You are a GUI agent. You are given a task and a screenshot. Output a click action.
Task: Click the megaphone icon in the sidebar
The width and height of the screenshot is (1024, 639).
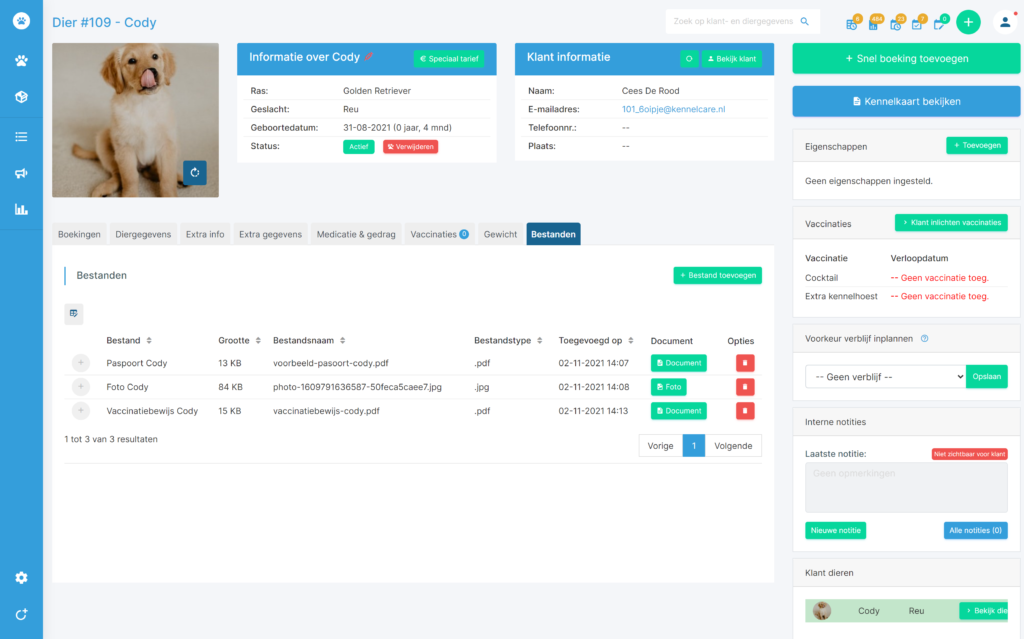click(x=21, y=173)
